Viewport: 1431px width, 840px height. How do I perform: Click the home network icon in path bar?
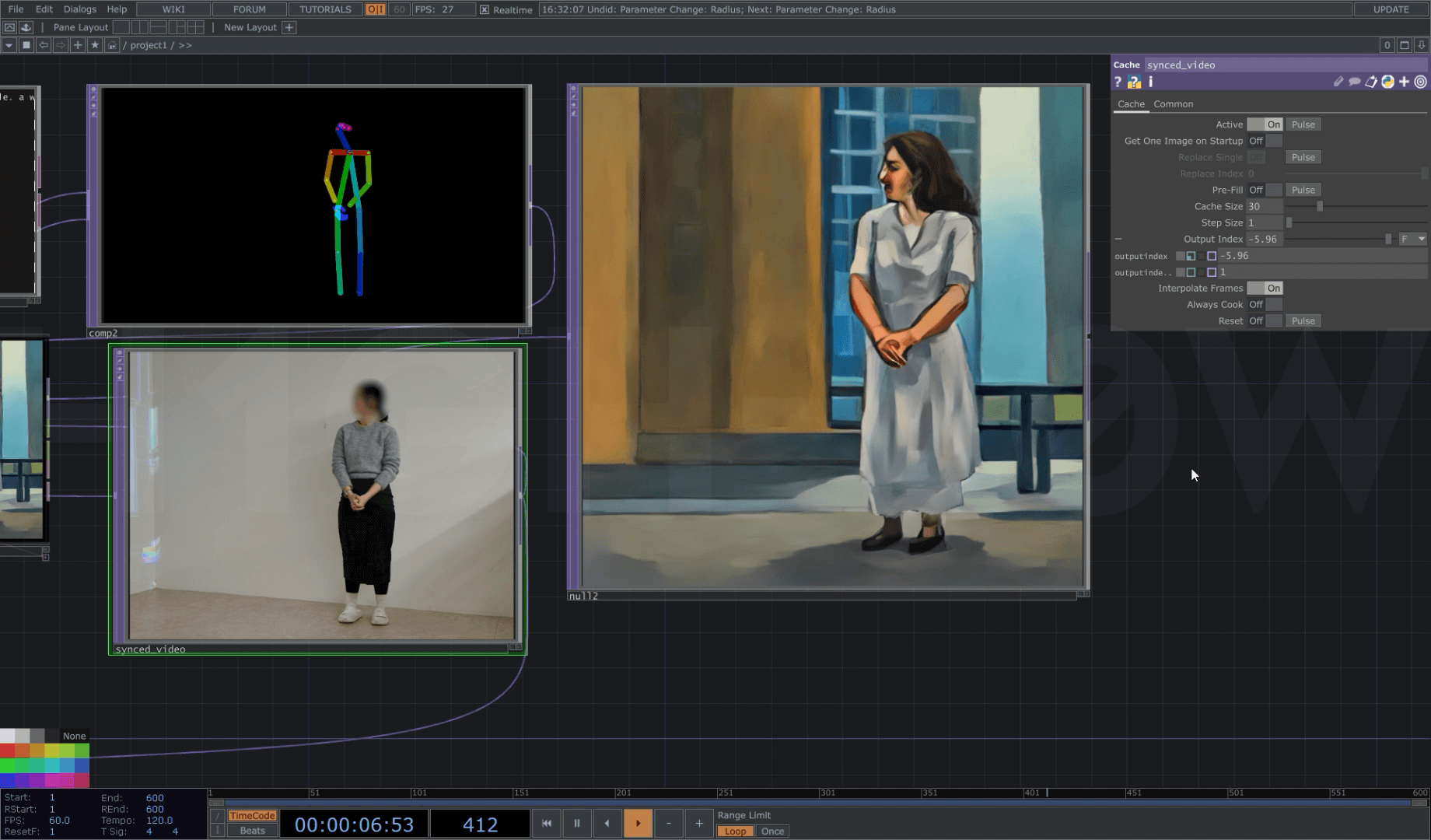[x=112, y=45]
